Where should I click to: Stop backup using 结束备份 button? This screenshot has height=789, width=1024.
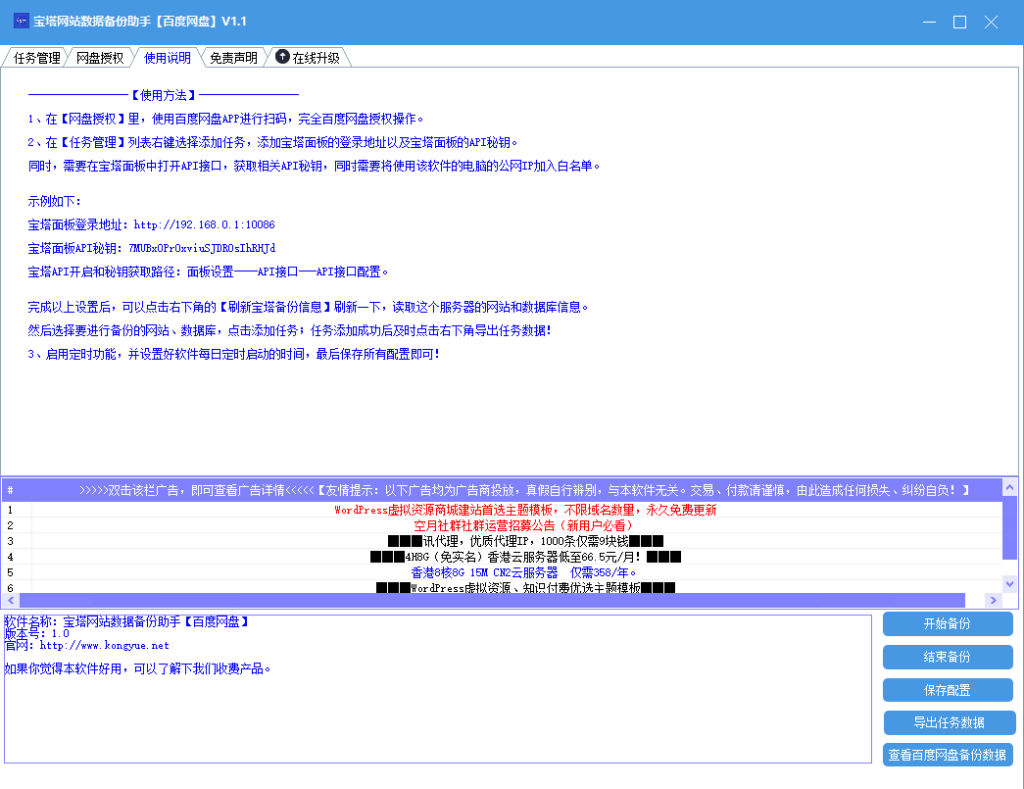[x=948, y=657]
